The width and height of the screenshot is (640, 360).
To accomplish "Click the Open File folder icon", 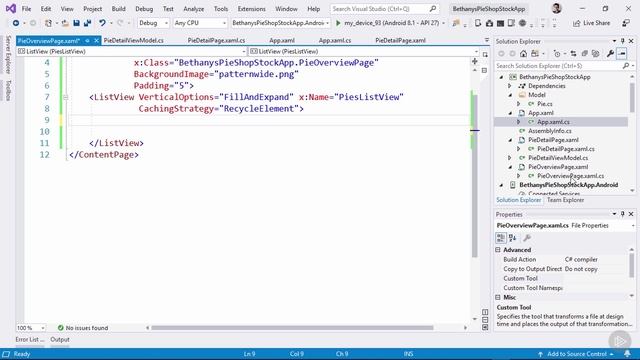I will tap(65, 23).
